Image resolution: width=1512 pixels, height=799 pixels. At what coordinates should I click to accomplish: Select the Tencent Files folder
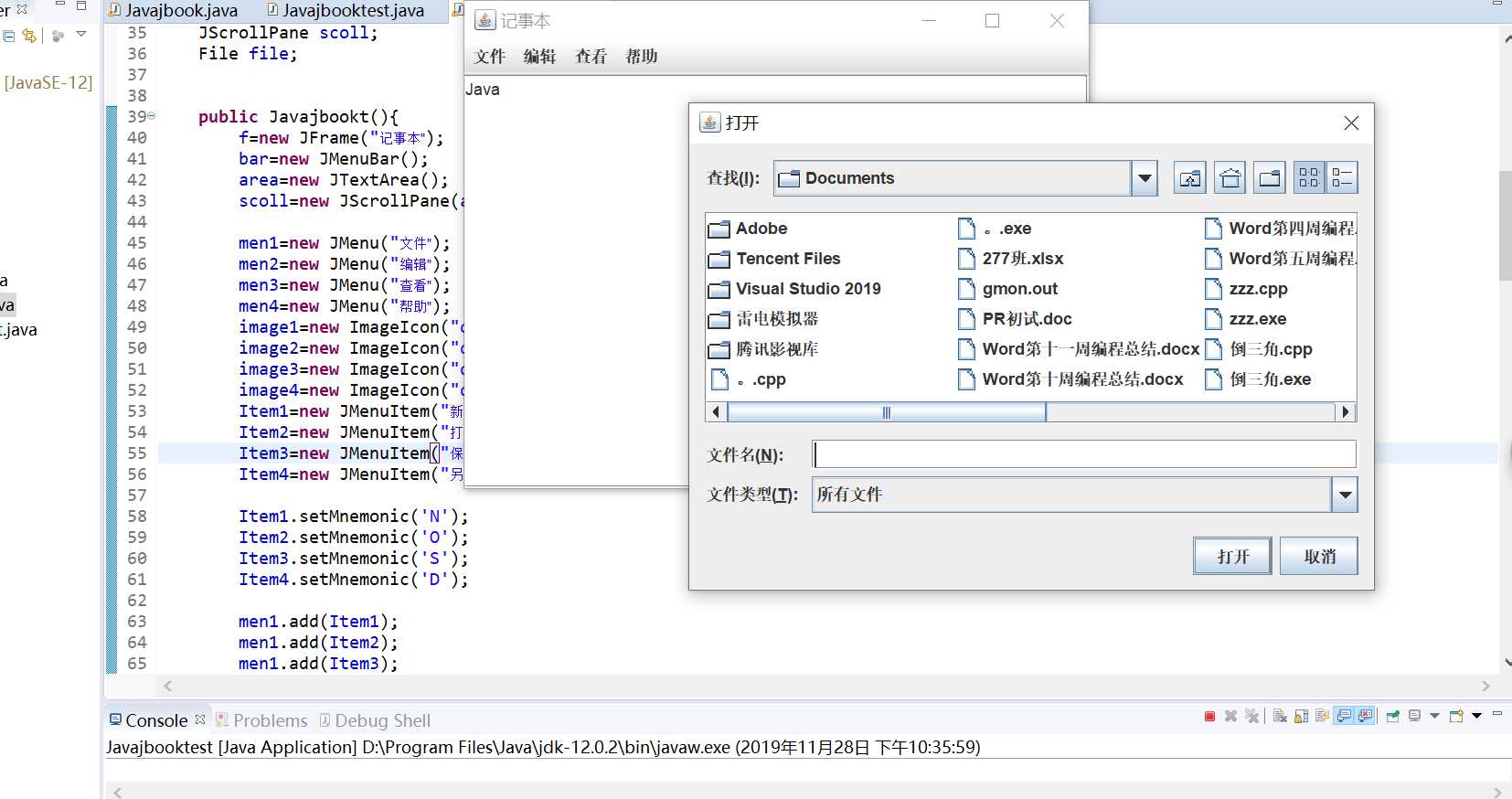[x=774, y=259]
